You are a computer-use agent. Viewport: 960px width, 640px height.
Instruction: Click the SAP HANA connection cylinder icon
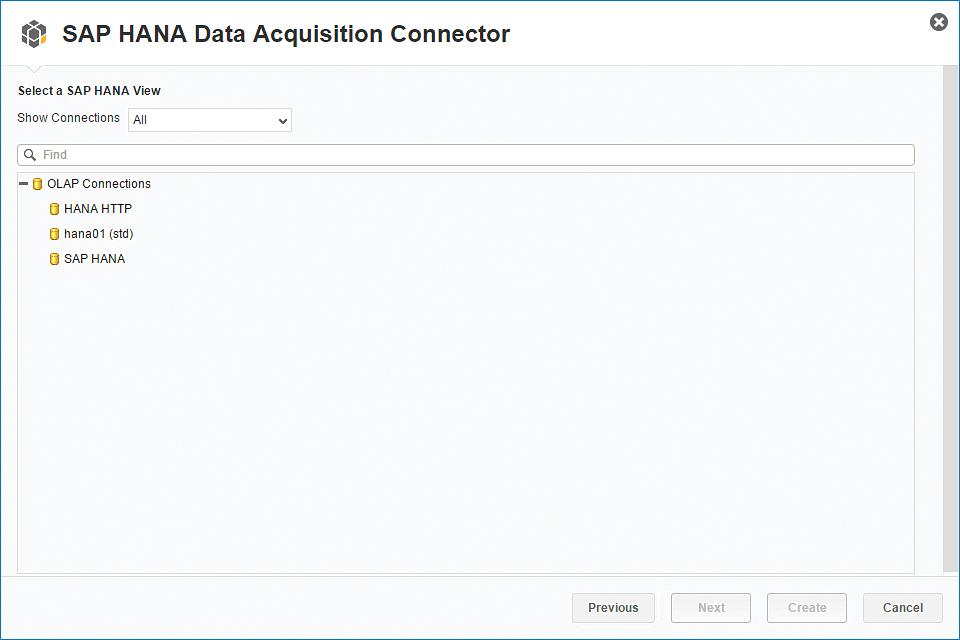point(54,259)
